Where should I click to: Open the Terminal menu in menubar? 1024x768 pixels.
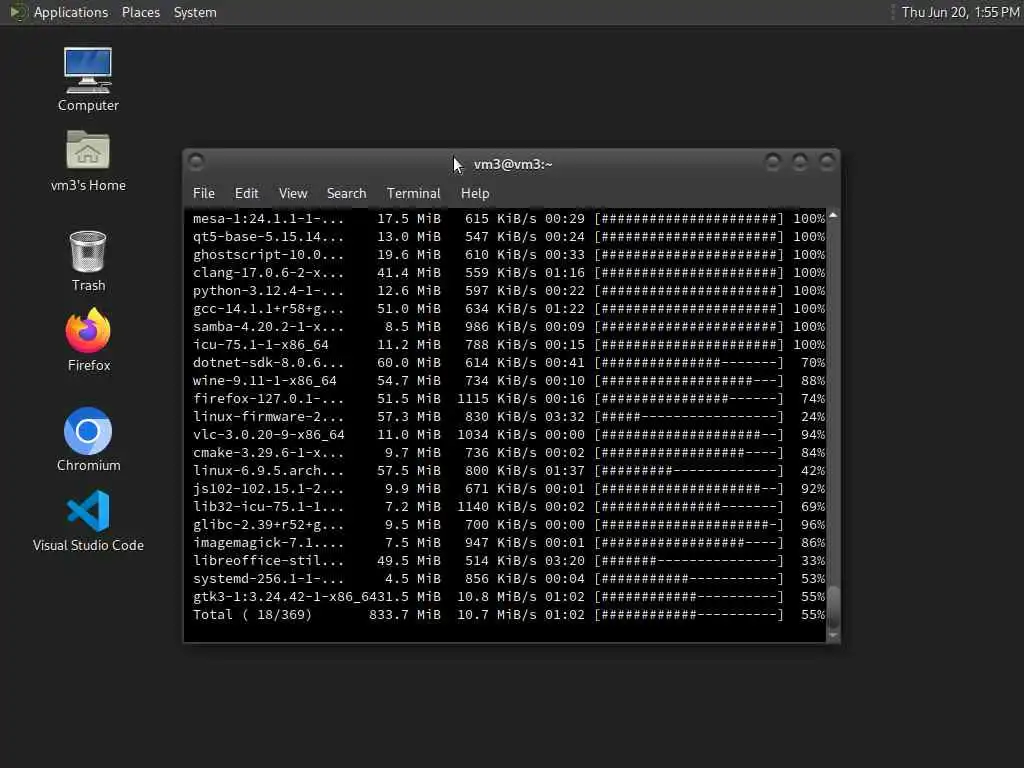(413, 193)
